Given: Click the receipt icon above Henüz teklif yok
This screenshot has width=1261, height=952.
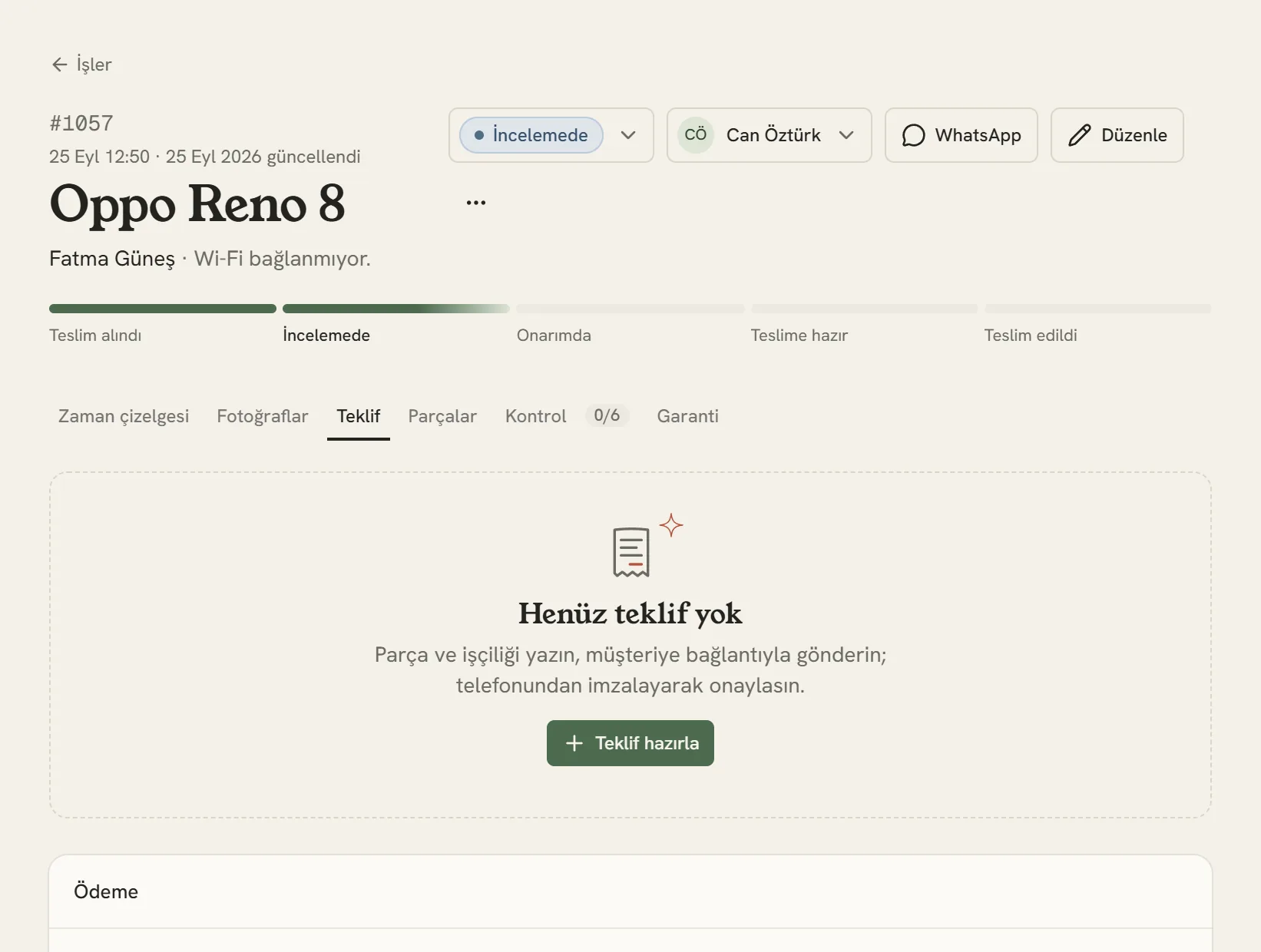Looking at the screenshot, I should coord(631,552).
